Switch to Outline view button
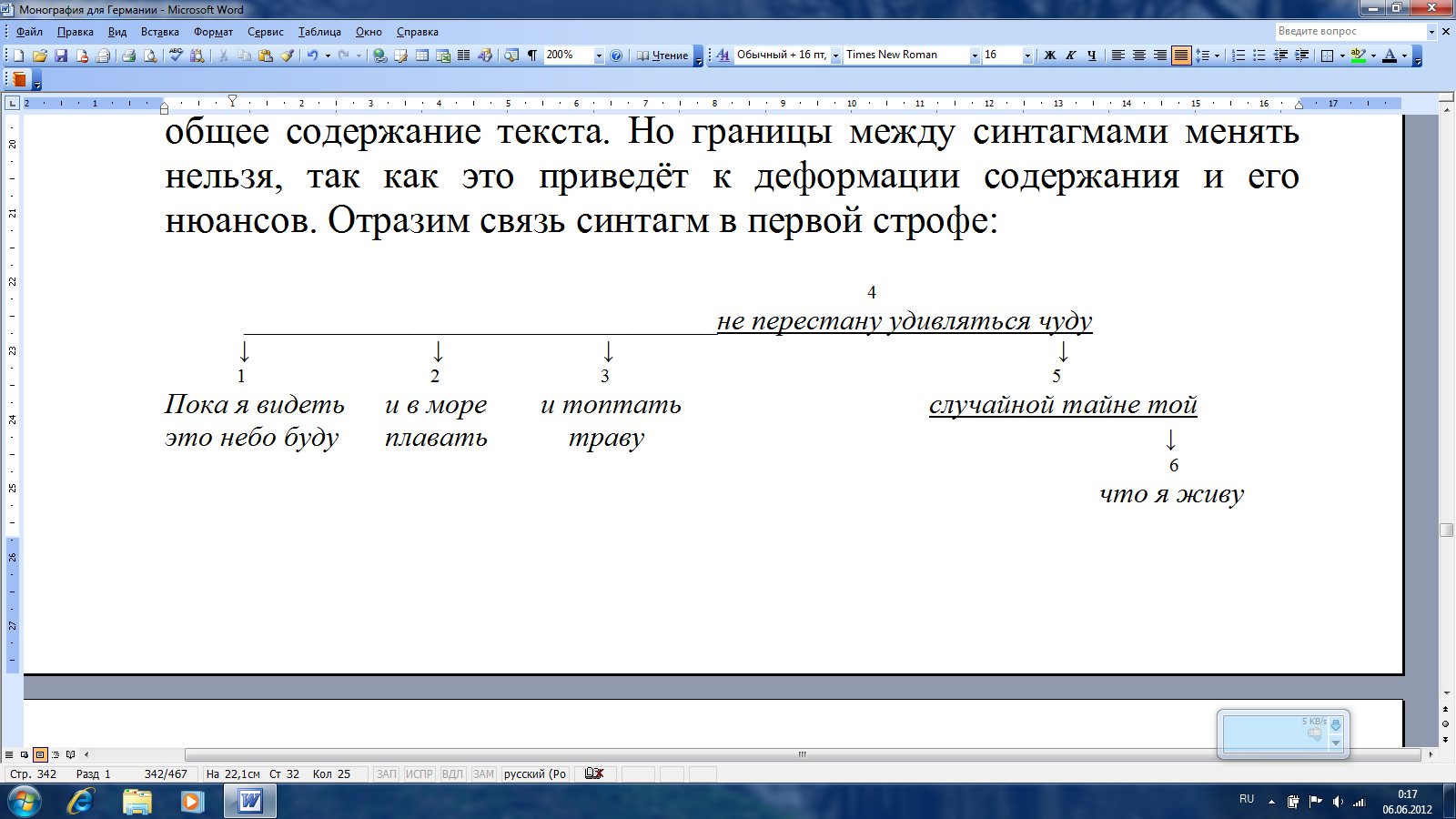The width and height of the screenshot is (1456, 819). click(x=56, y=754)
